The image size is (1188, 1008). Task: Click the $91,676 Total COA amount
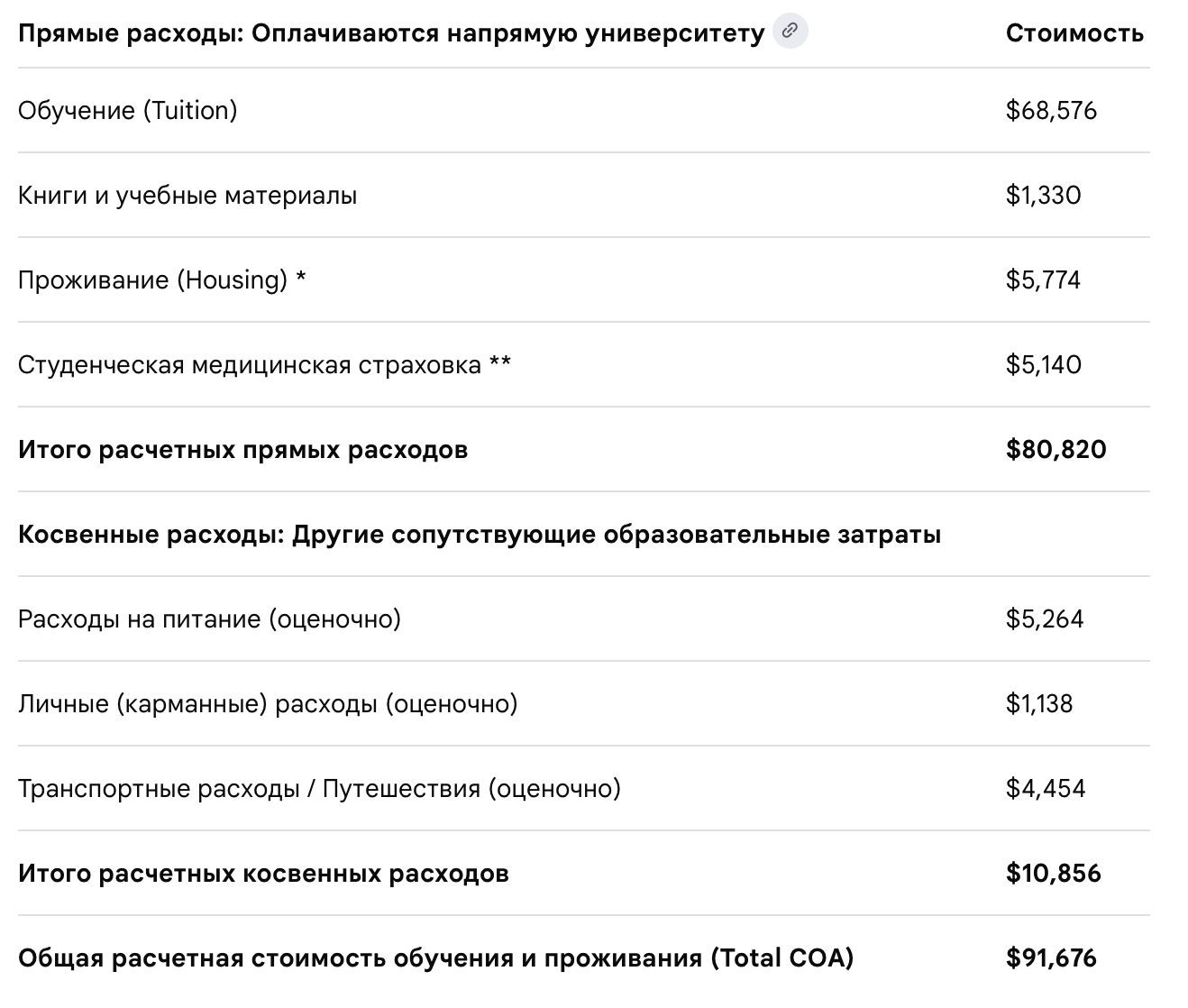[x=1051, y=958]
